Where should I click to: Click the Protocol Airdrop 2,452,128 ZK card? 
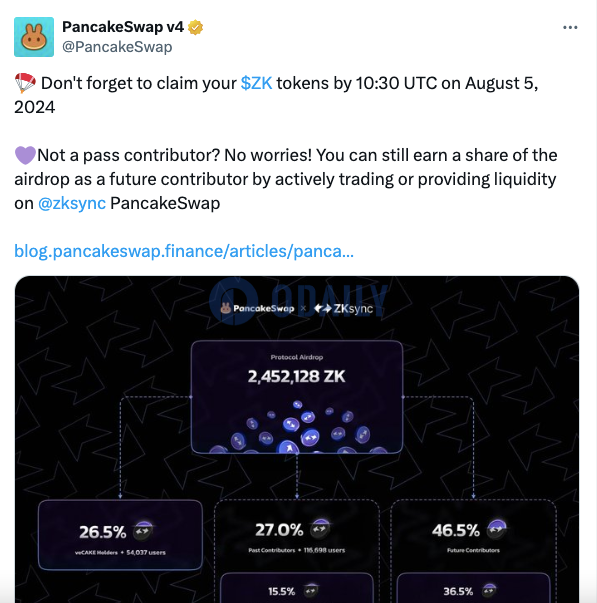(297, 397)
